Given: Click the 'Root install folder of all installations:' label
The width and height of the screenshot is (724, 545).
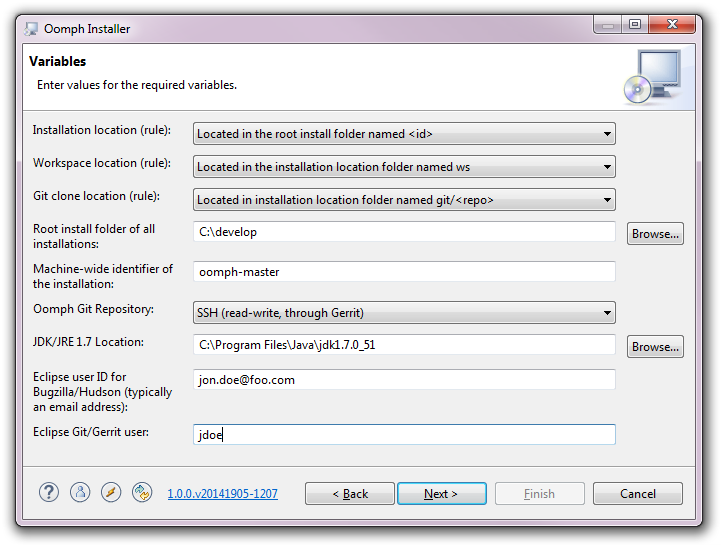Looking at the screenshot, I should click(x=94, y=236).
